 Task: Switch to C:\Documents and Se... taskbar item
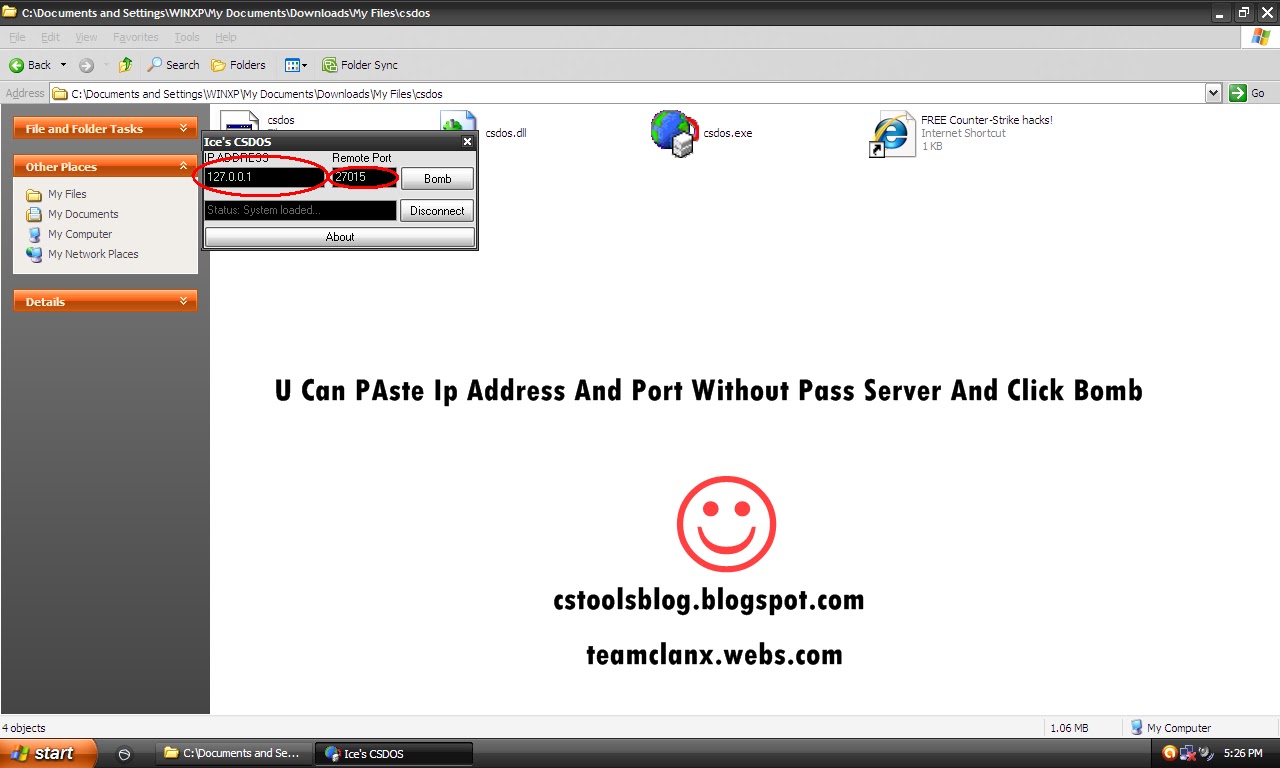pos(234,753)
